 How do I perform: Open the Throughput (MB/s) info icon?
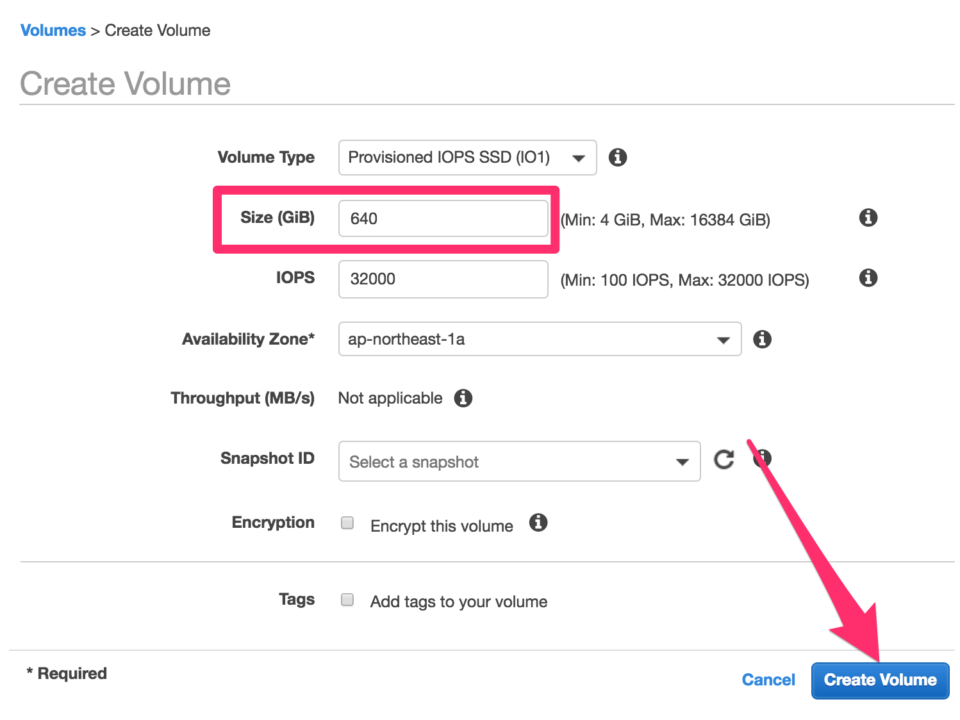463,398
